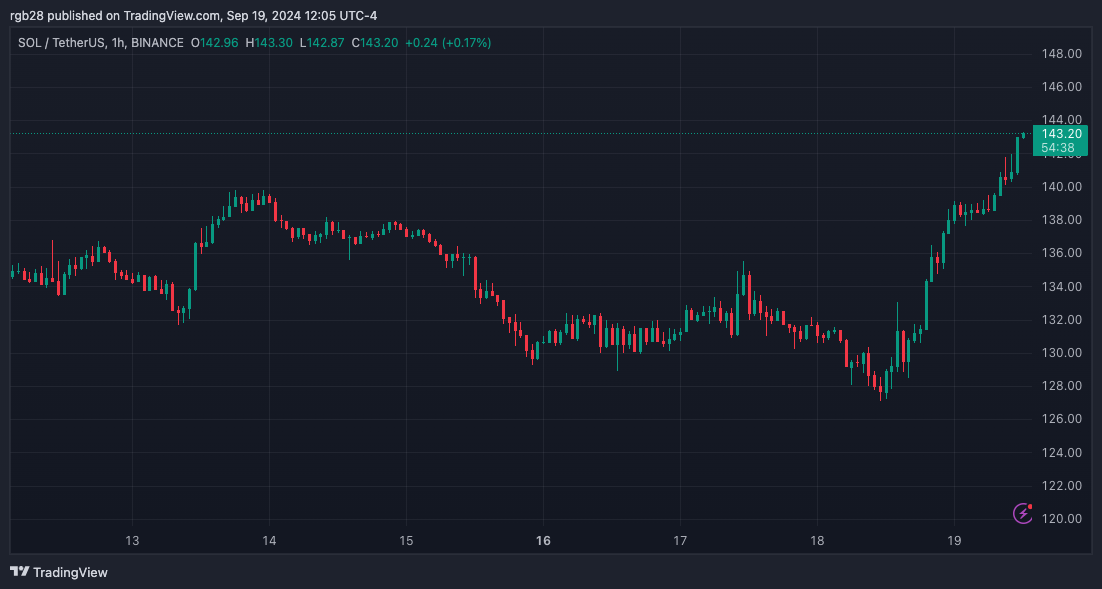The height and width of the screenshot is (589, 1102).
Task: Click the Low value 142.87
Action: pos(325,43)
